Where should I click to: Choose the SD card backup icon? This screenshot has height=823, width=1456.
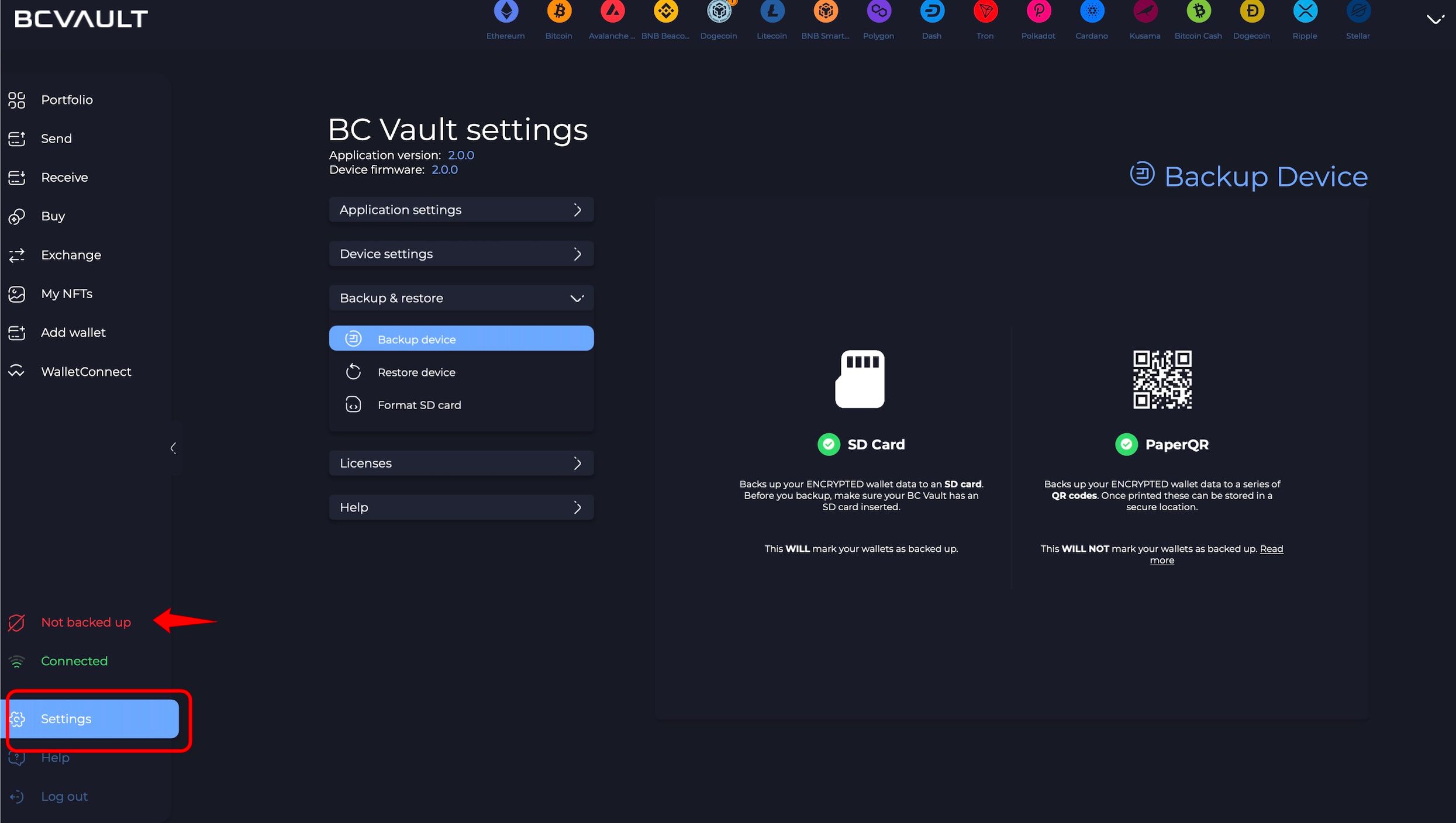pos(860,379)
